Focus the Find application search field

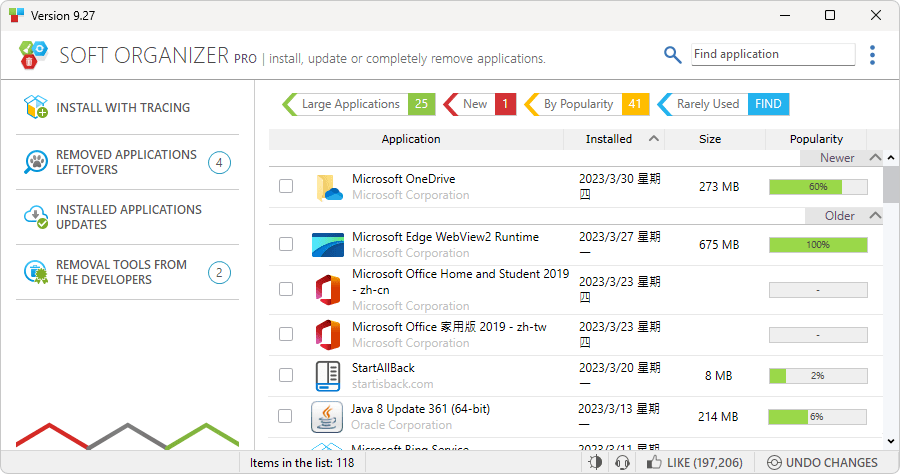tap(773, 54)
